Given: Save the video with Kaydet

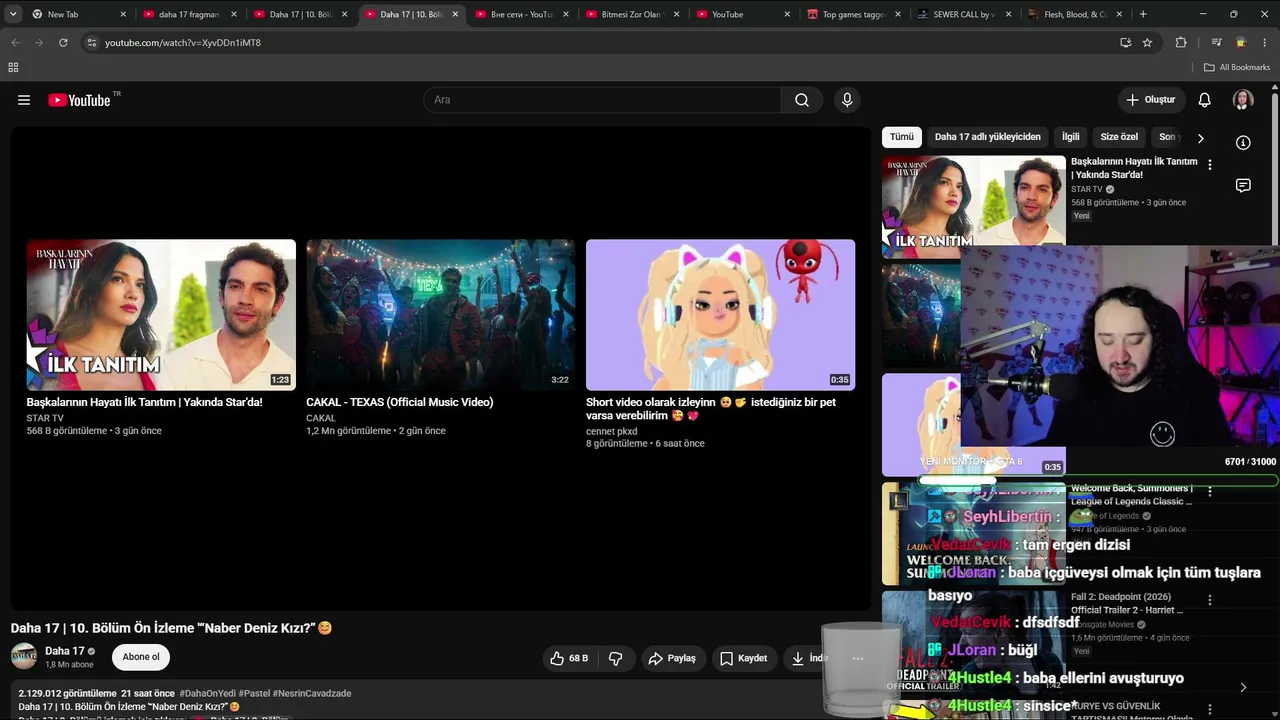Looking at the screenshot, I should pos(744,658).
